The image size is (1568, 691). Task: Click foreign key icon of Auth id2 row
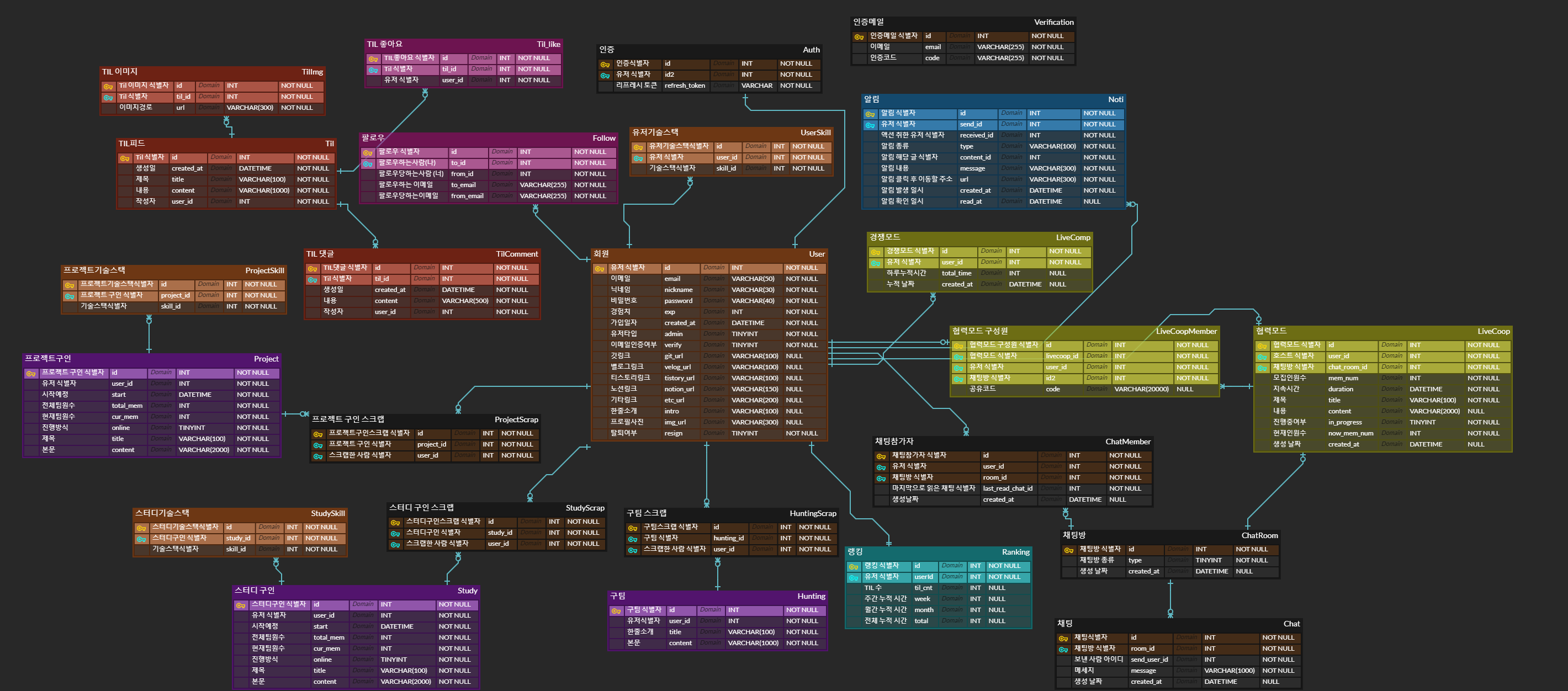click(605, 76)
